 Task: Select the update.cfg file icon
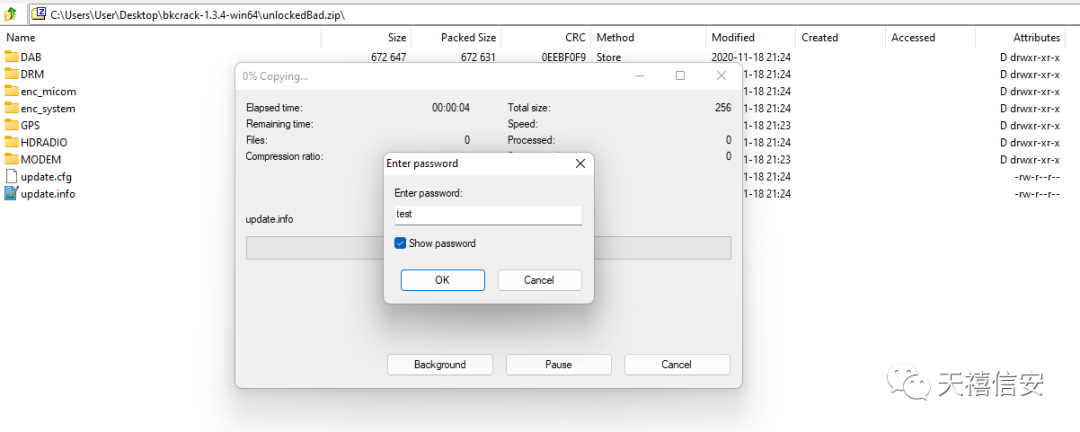[11, 177]
